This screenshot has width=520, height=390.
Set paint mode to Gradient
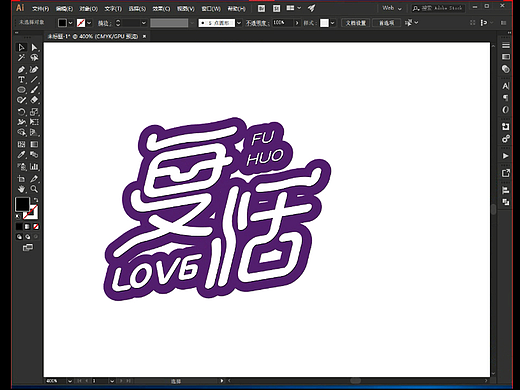click(27, 227)
